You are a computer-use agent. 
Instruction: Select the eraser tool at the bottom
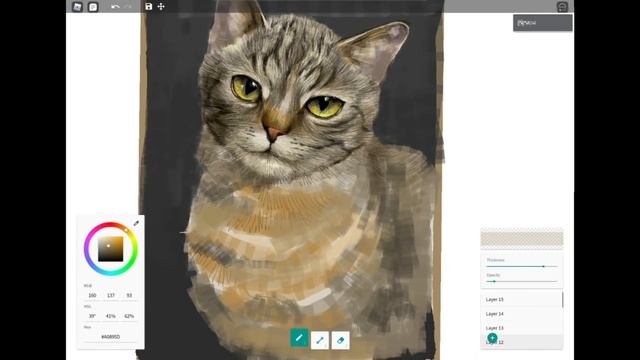pos(340,340)
